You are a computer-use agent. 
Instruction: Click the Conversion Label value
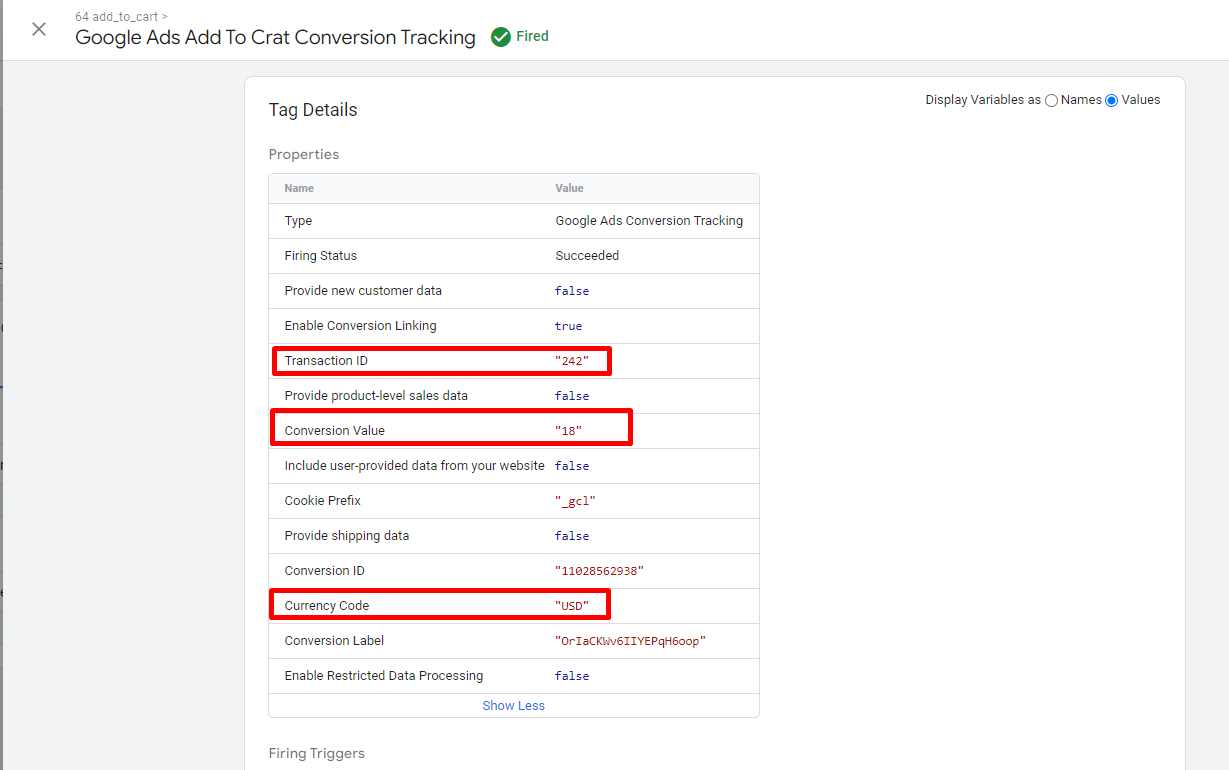point(631,640)
